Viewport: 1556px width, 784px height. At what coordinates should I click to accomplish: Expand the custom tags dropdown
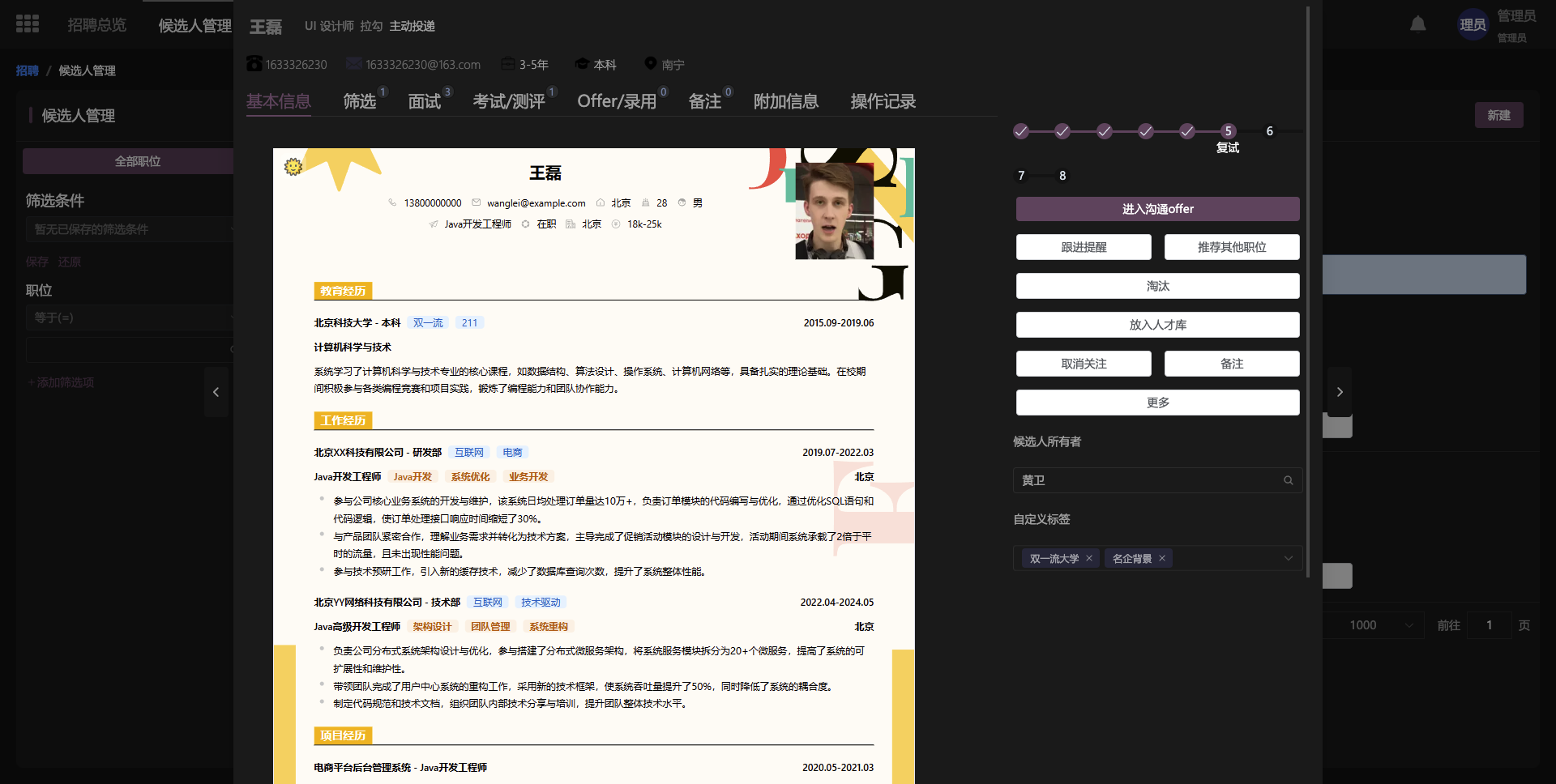(x=1288, y=559)
